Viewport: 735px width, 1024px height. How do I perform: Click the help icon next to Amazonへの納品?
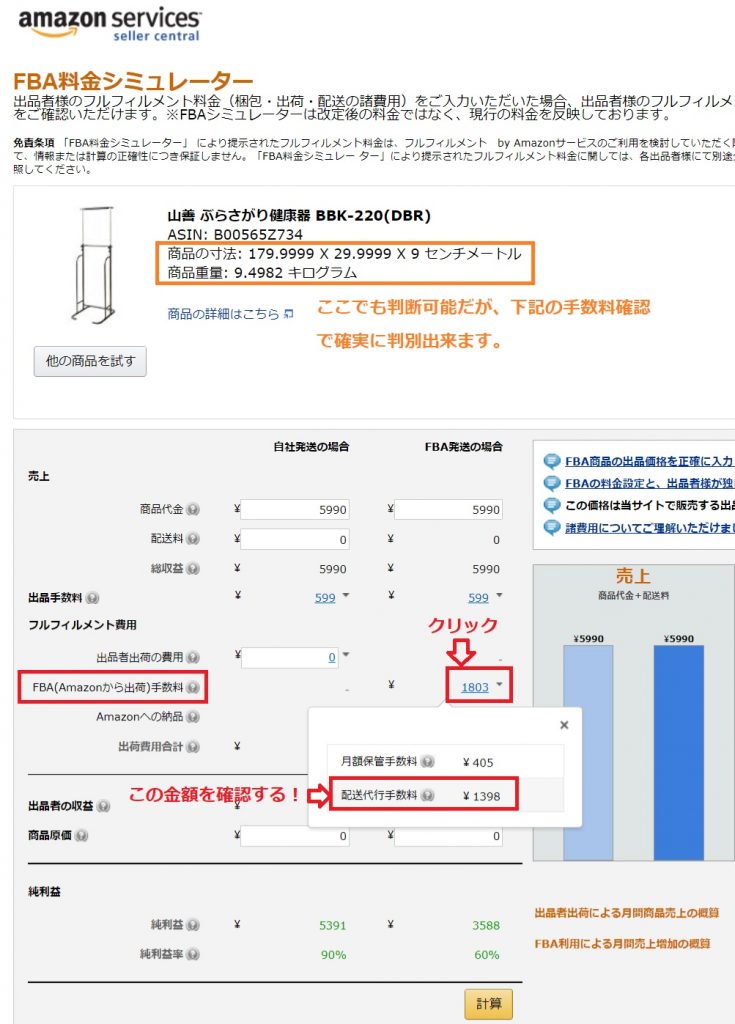tap(193, 717)
